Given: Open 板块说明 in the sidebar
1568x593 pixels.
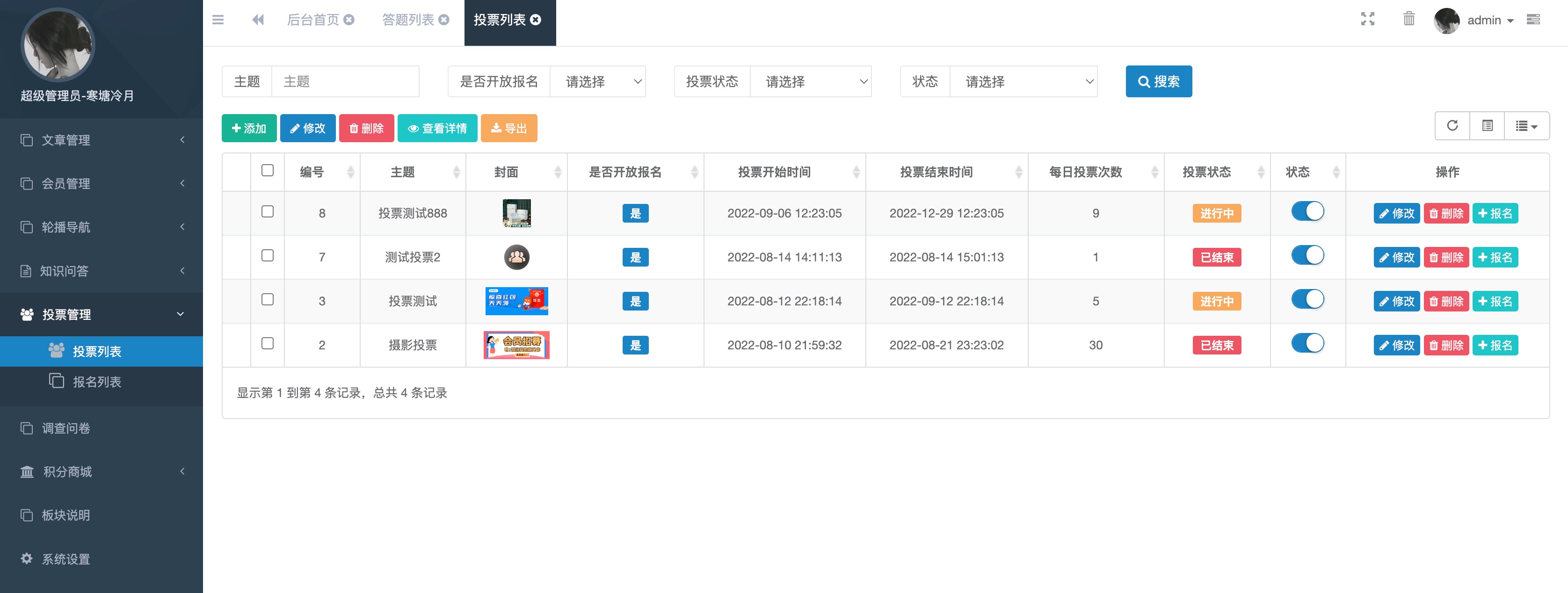Looking at the screenshot, I should (101, 515).
